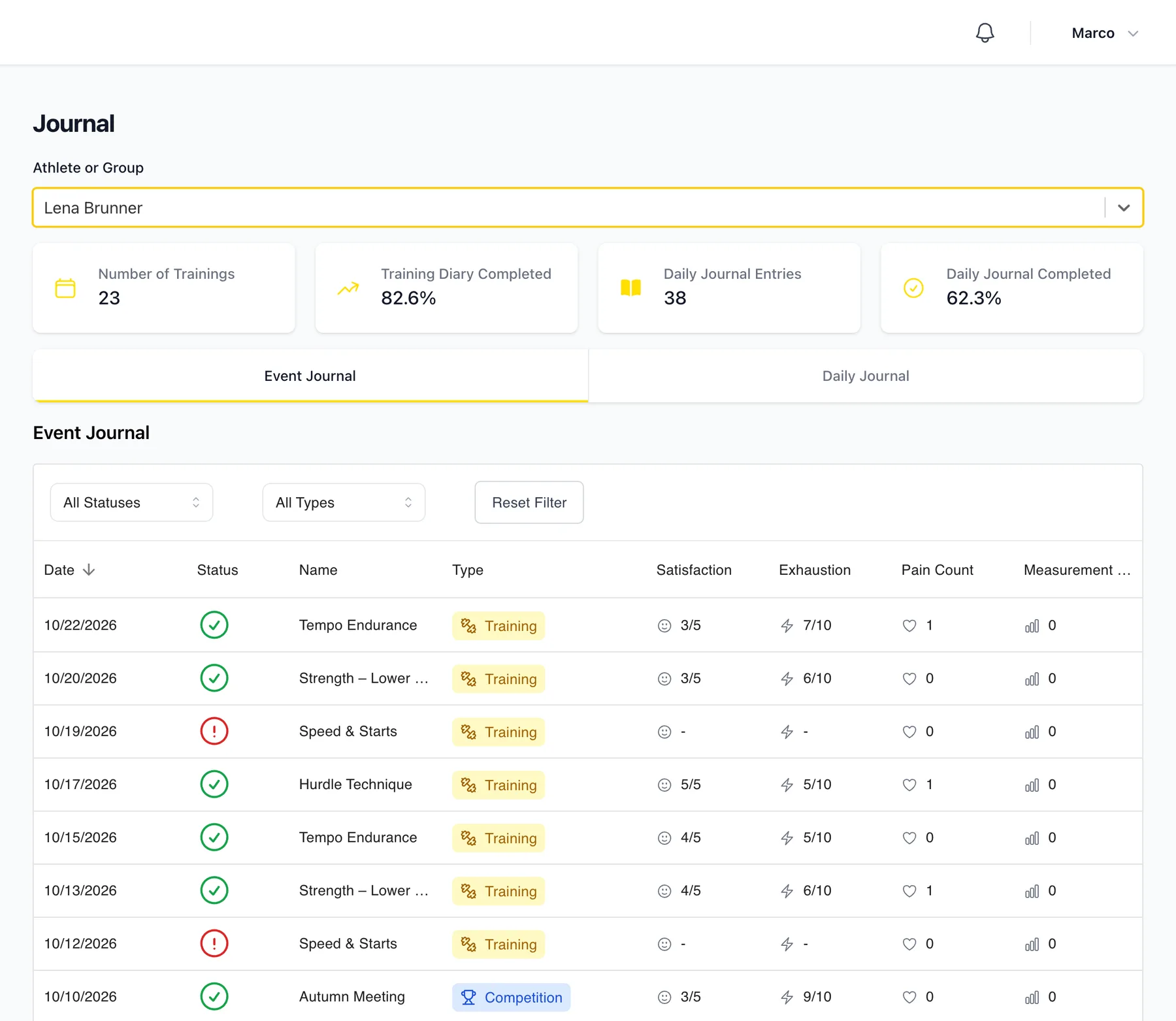Click the red warning status icon for 10/19/2026
Screen dimensions: 1176x1021
(x=214, y=731)
